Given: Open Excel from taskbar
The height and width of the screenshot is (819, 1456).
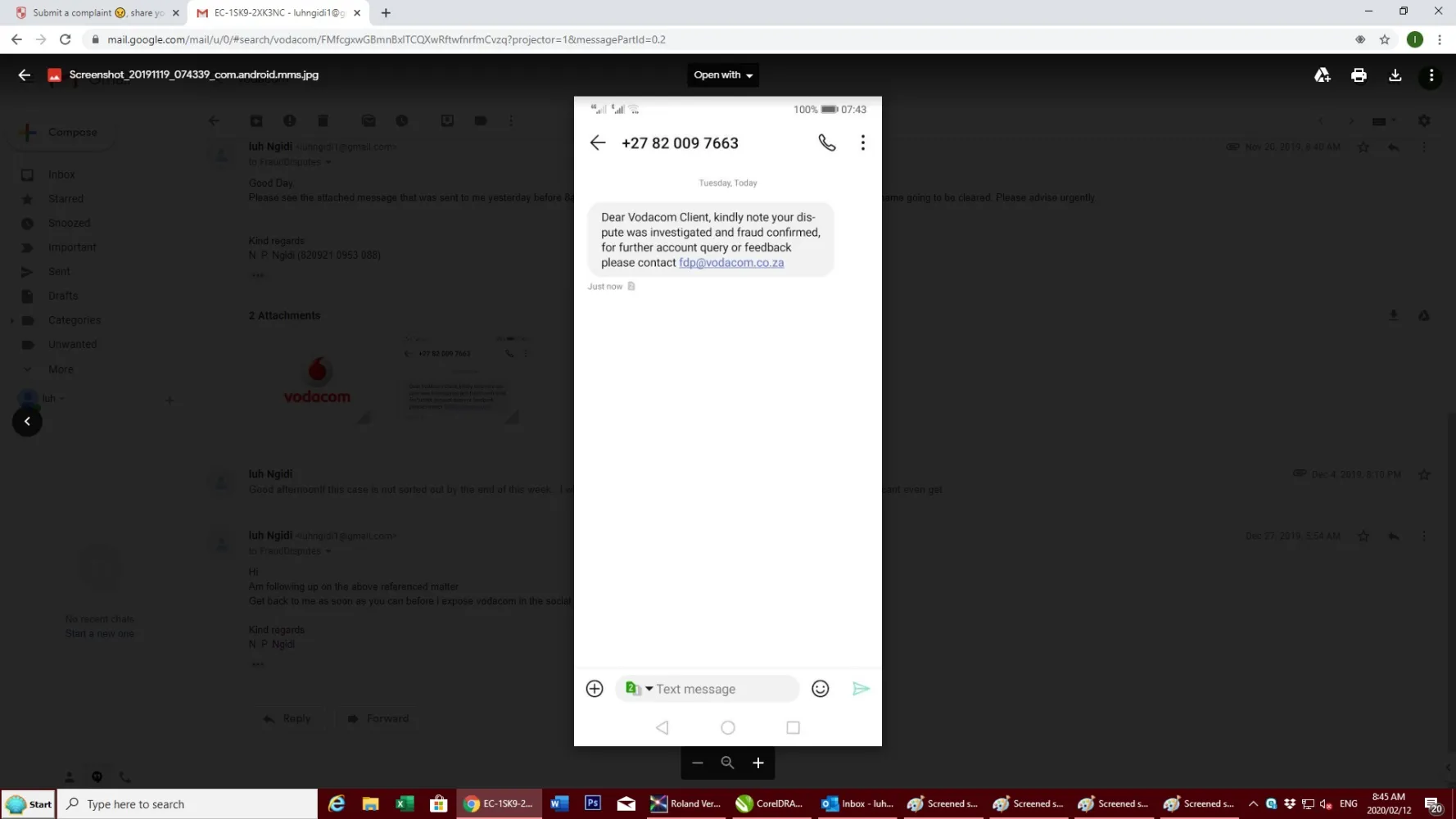Looking at the screenshot, I should pyautogui.click(x=405, y=803).
